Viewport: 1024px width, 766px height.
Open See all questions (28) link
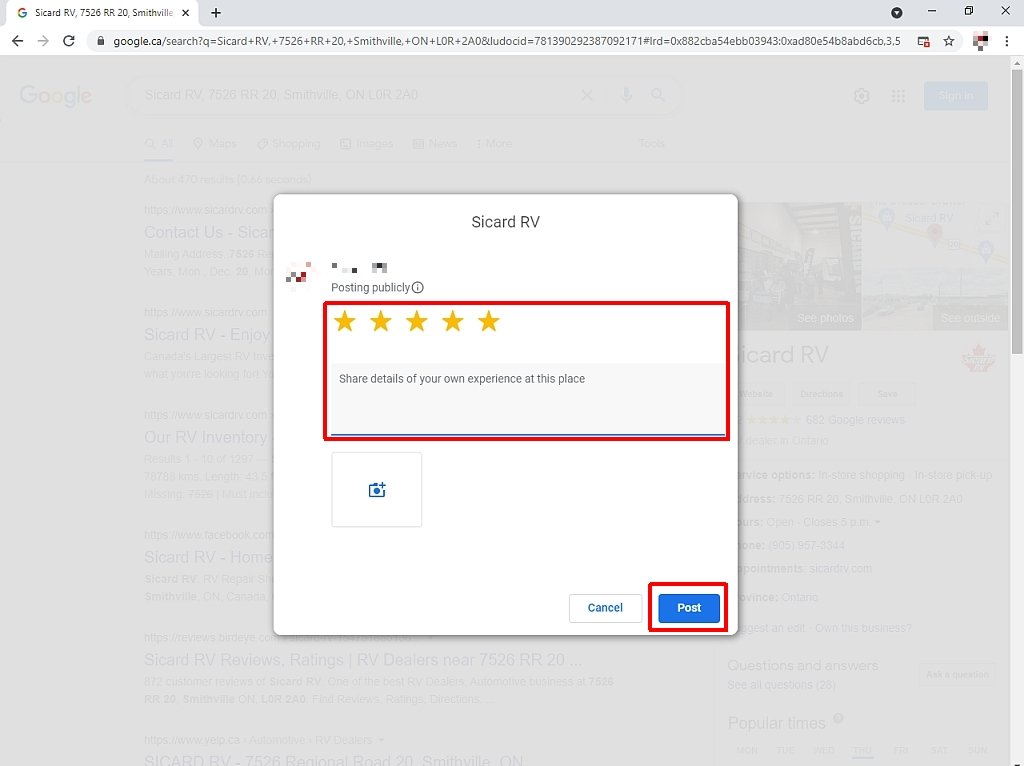[x=781, y=685]
